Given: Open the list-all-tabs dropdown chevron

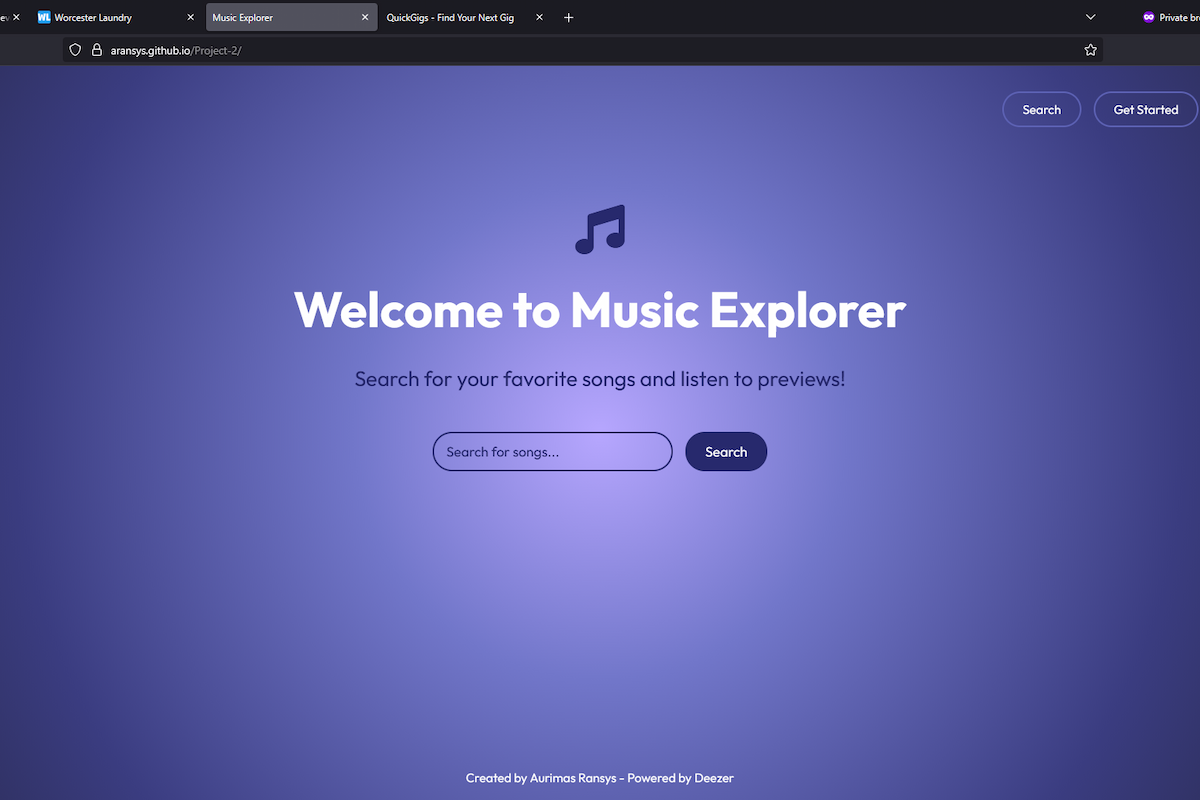Looking at the screenshot, I should 1090,17.
